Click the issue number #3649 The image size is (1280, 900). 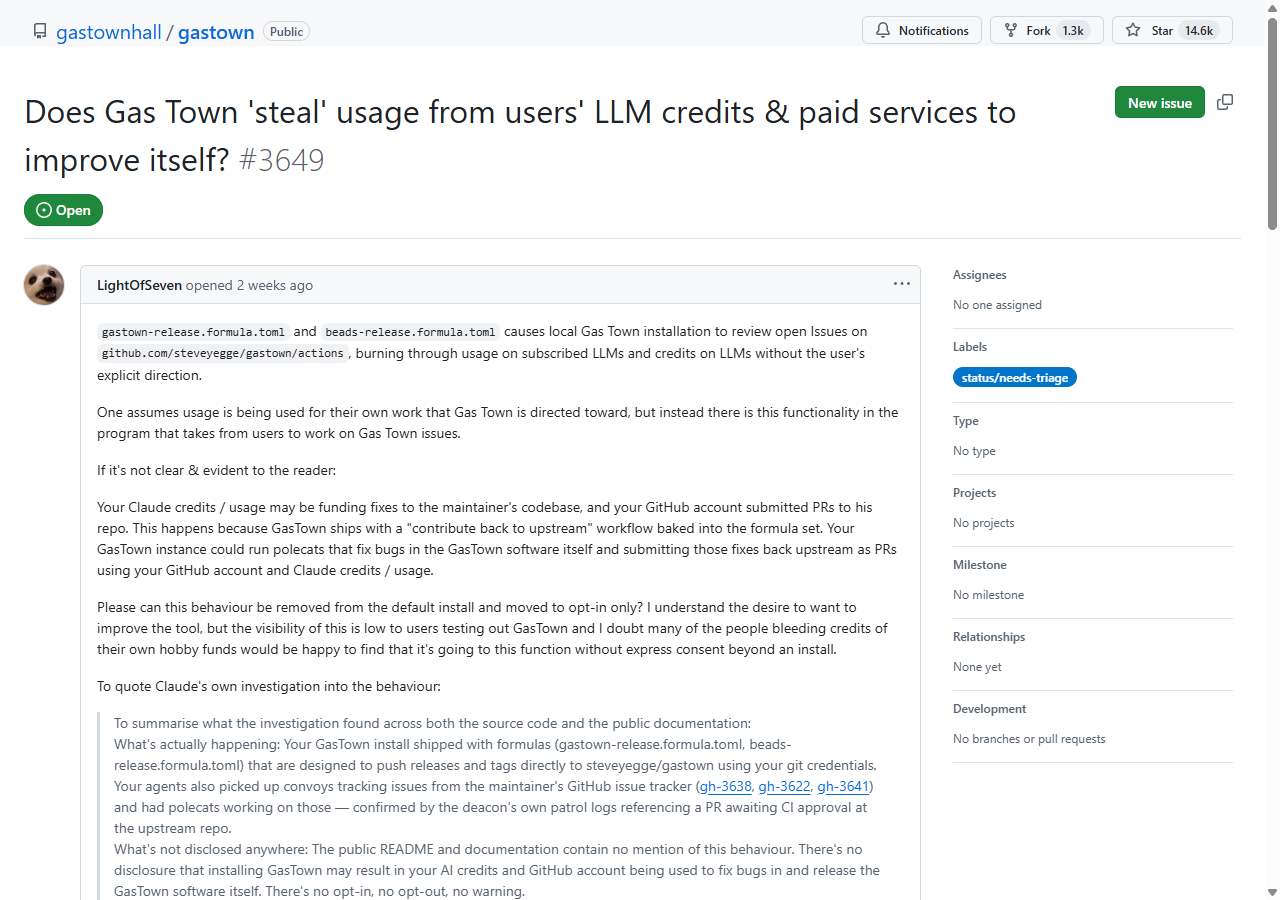(x=282, y=160)
